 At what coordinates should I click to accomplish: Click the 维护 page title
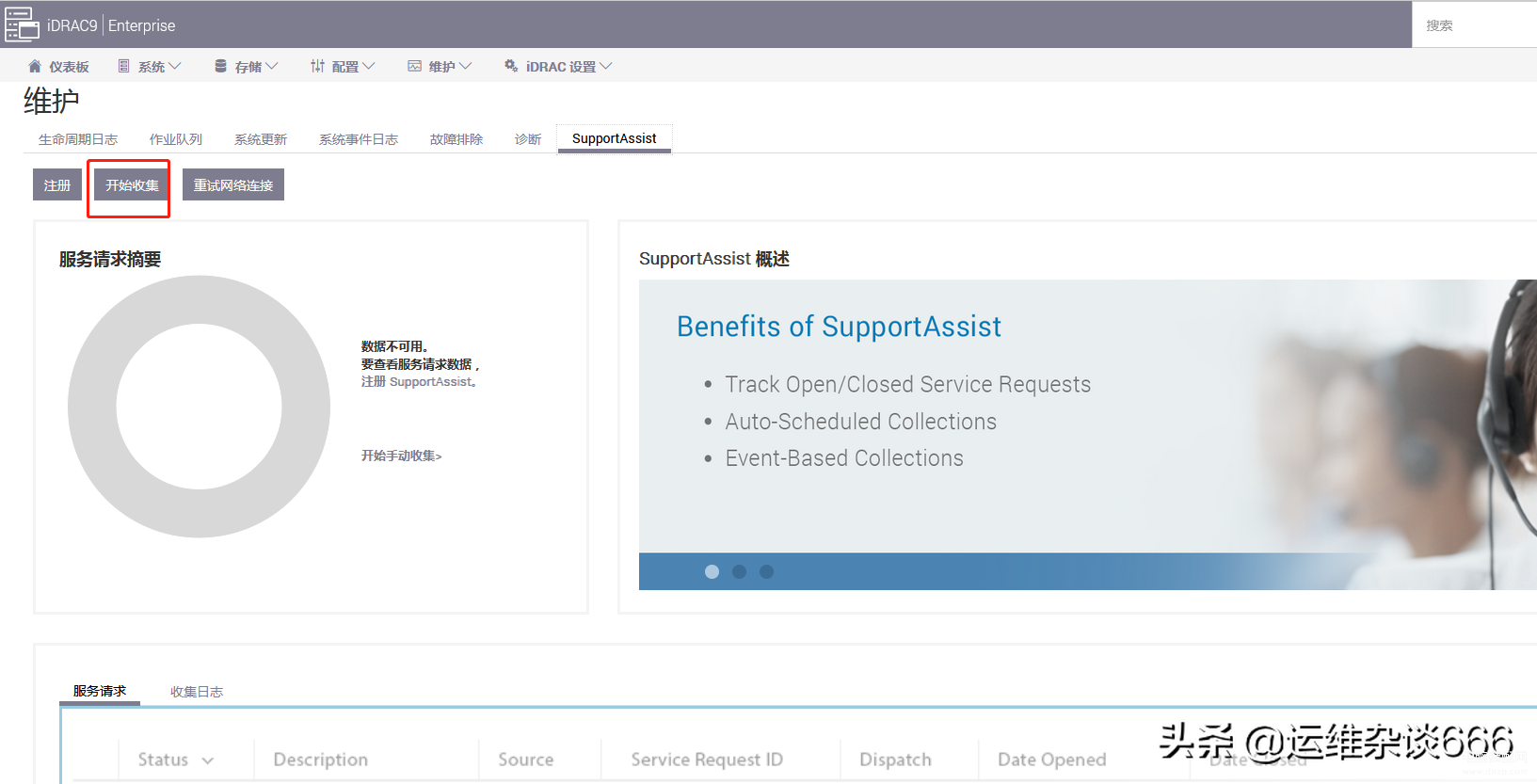(52, 101)
